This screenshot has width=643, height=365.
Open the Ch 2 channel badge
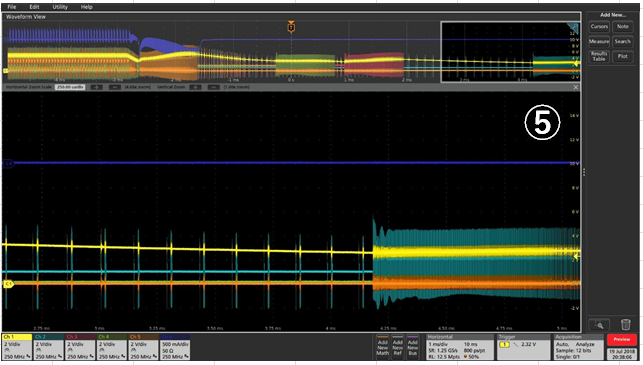[x=48, y=347]
